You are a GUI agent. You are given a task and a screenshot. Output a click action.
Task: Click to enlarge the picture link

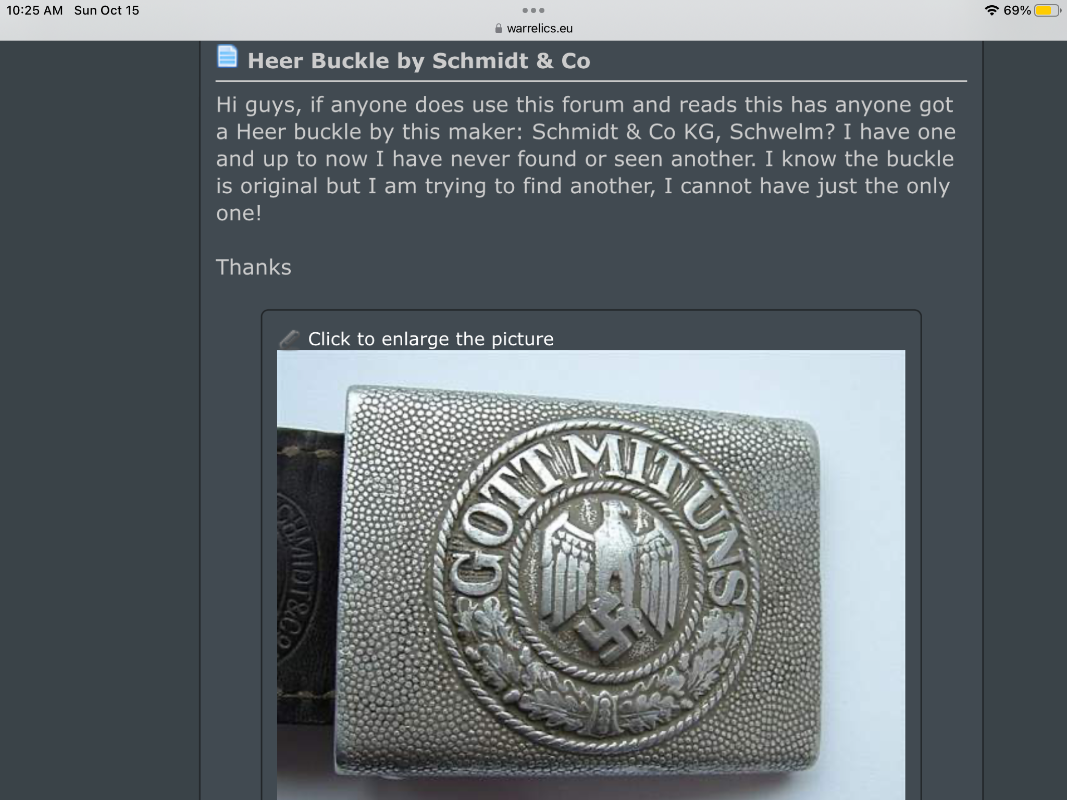428,339
